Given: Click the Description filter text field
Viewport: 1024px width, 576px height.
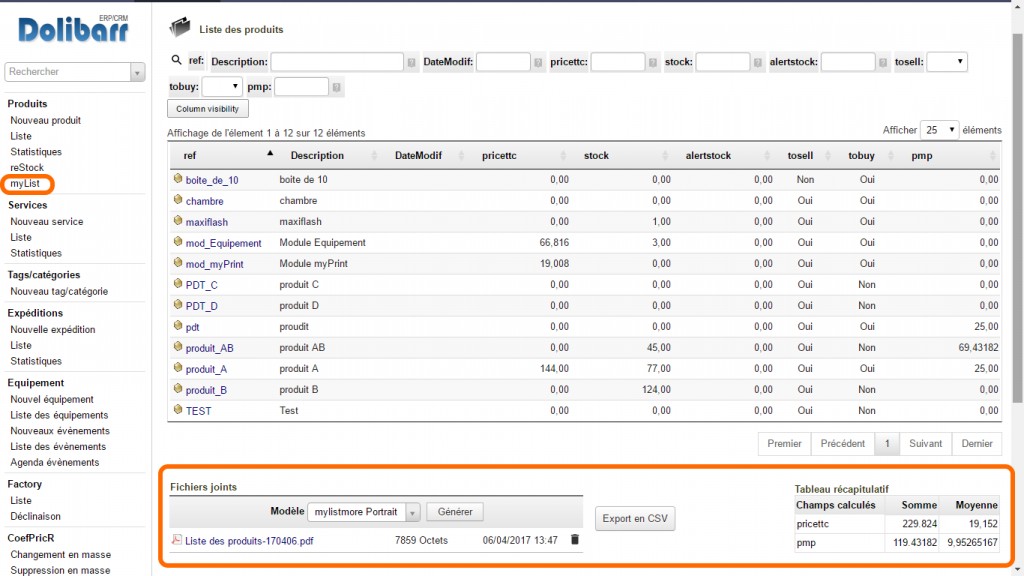Looking at the screenshot, I should 337,62.
